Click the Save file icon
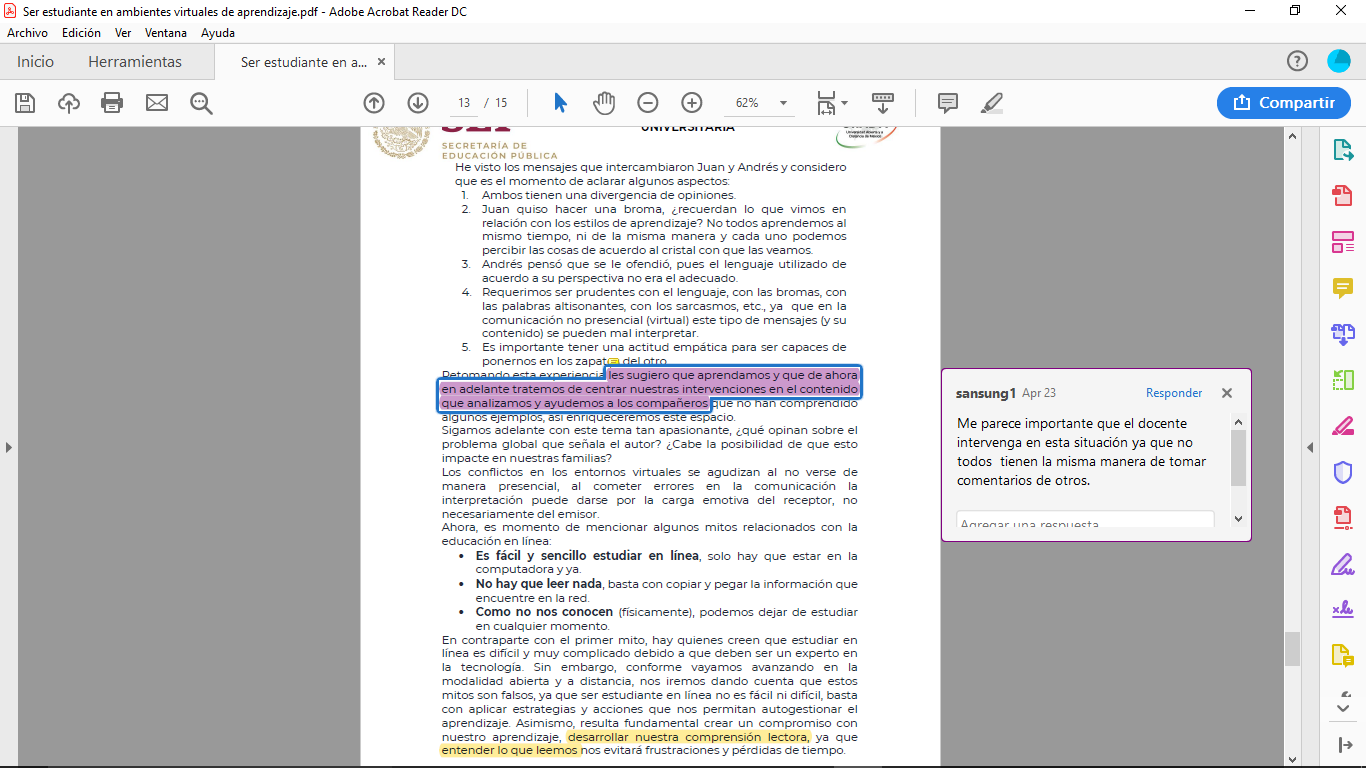The image size is (1366, 768). (x=25, y=103)
